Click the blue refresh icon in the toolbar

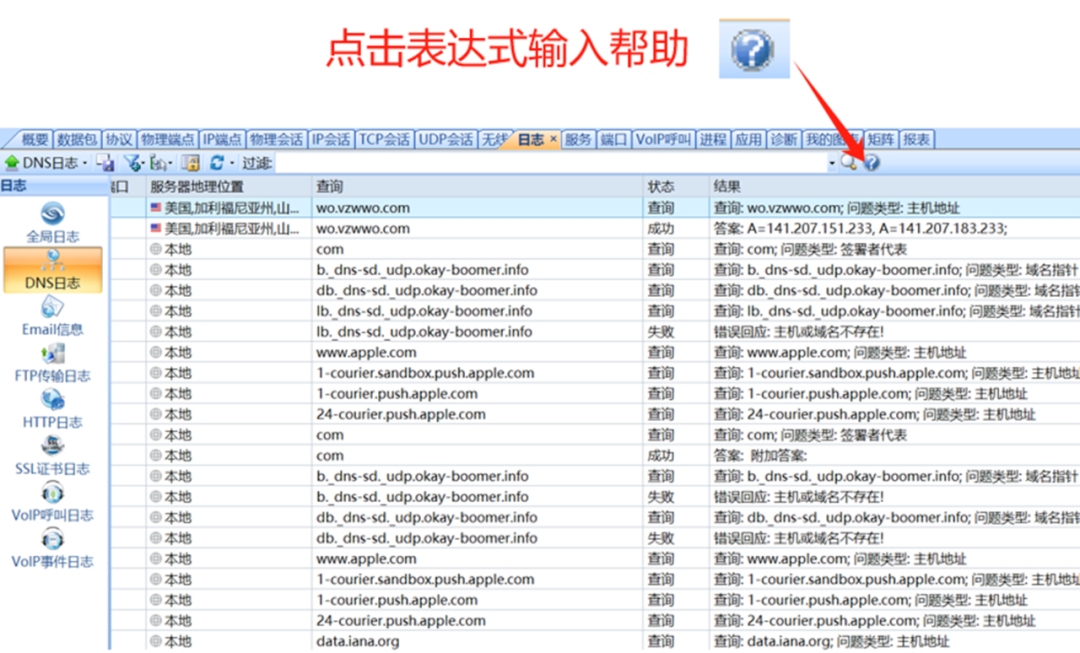pos(217,163)
